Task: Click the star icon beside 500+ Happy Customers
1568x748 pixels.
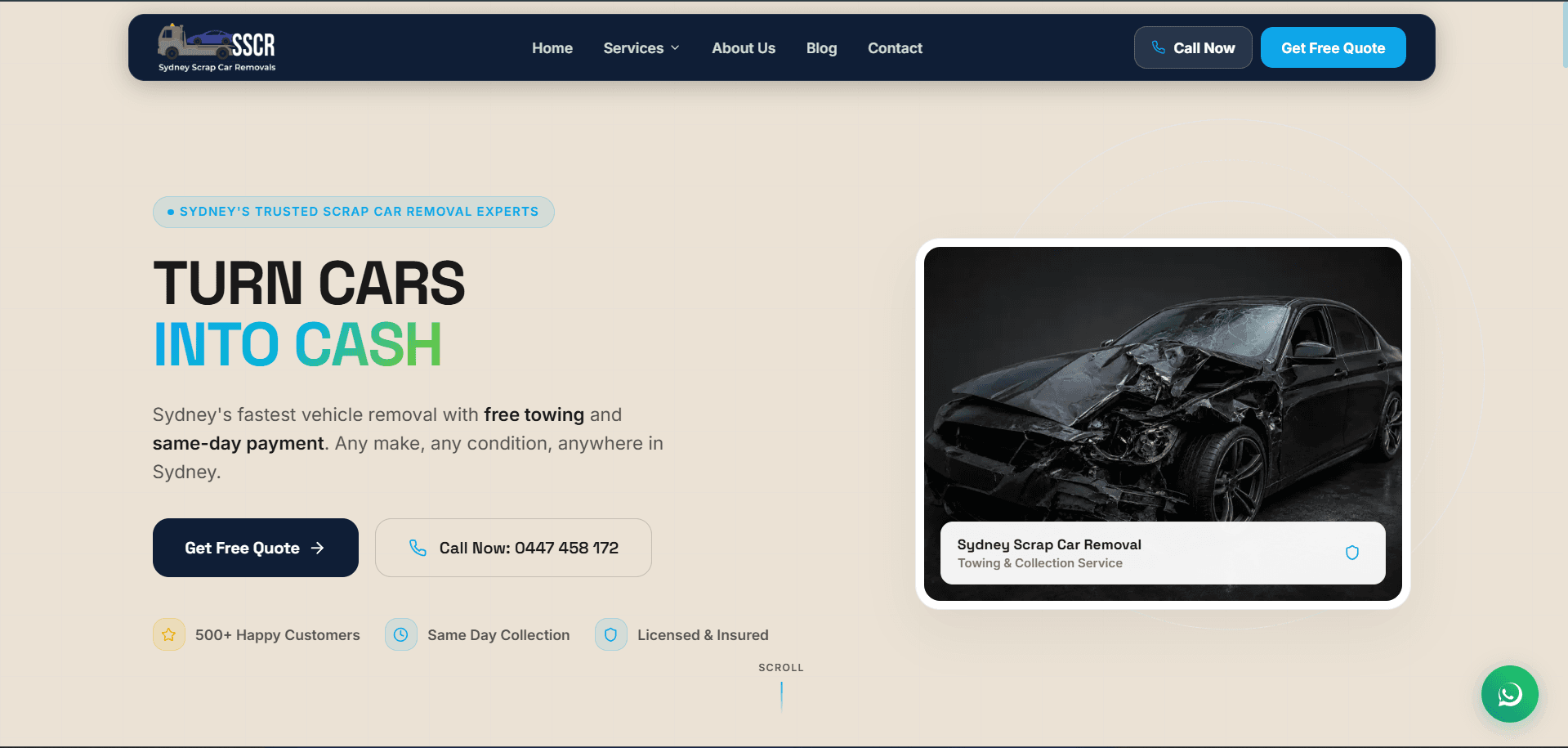Action: pyautogui.click(x=168, y=634)
